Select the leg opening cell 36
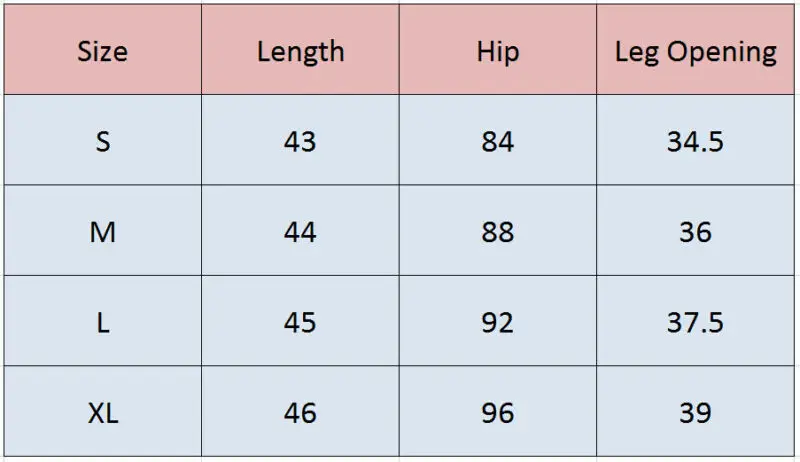Image resolution: width=800 pixels, height=462 pixels. (695, 232)
